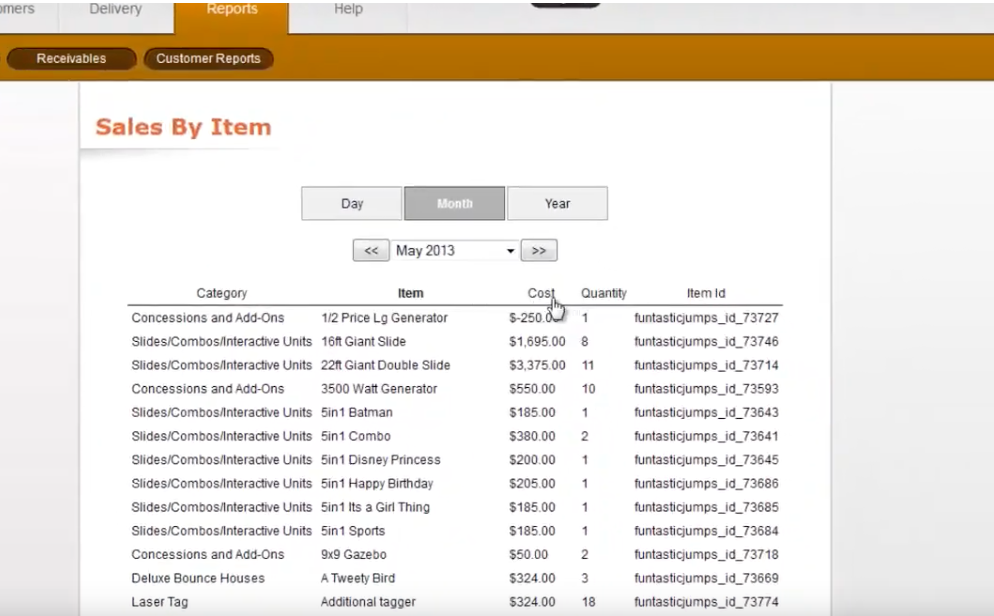This screenshot has width=994, height=616.
Task: Click the 9x9 Gazebo item
Action: tap(353, 555)
